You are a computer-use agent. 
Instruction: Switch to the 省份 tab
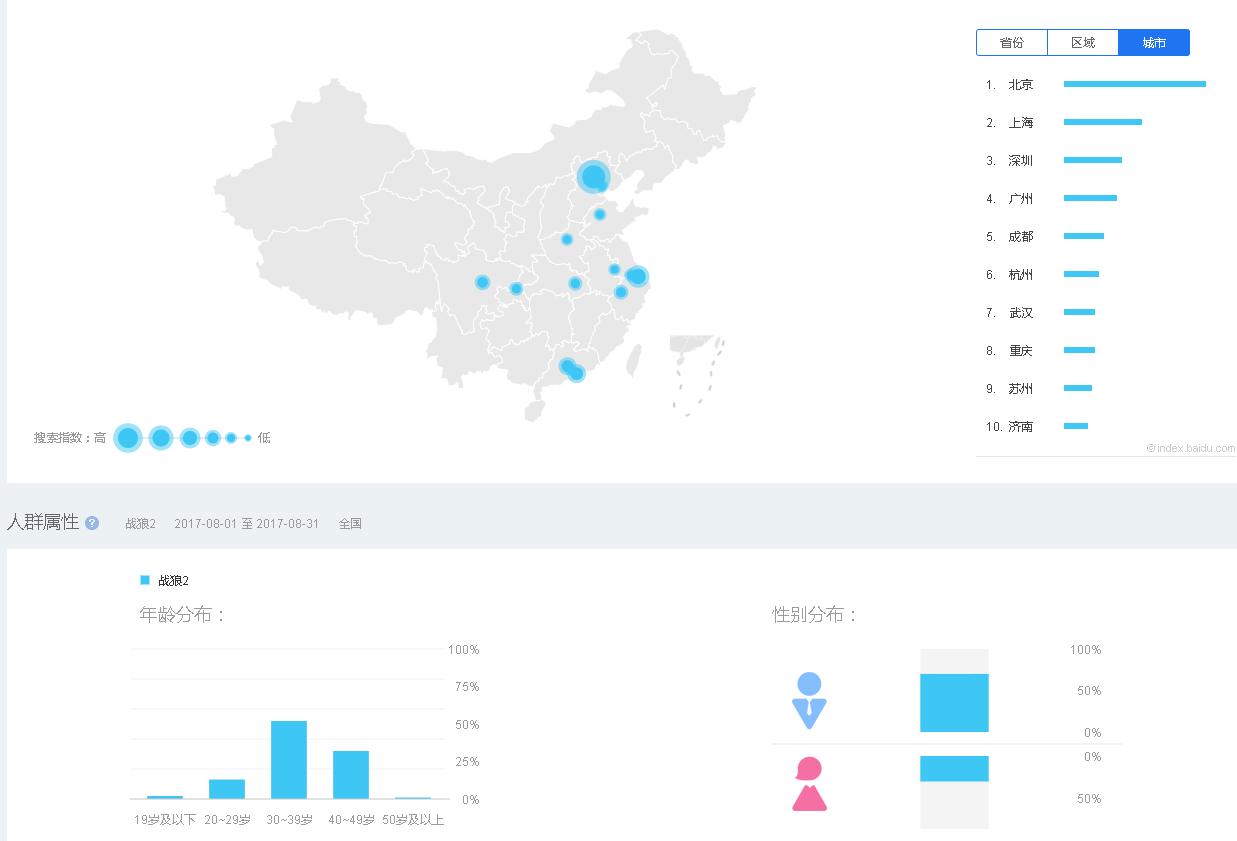click(x=1011, y=42)
